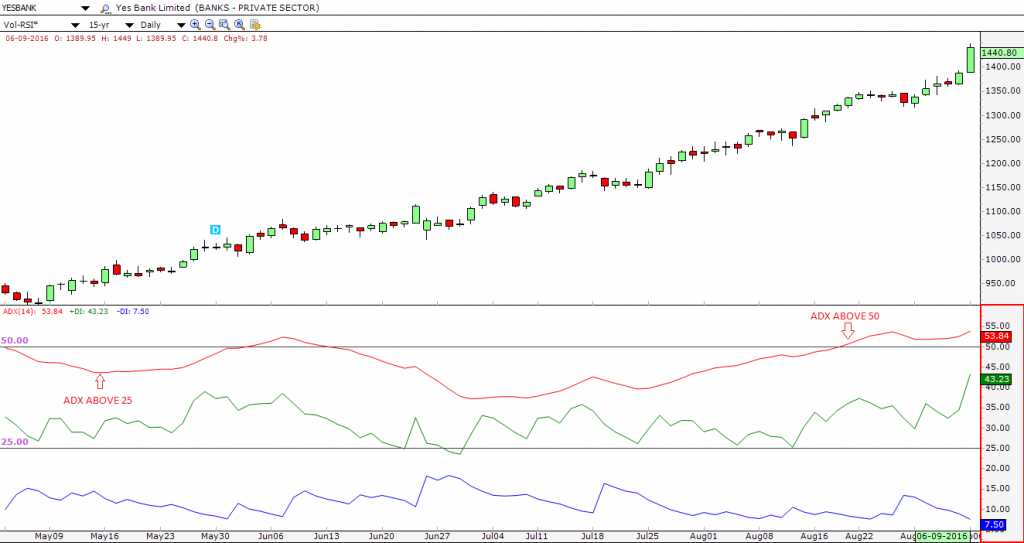Screen dimensions: 1024x543
Task: Click the ADX ABOVE 50 arrow annotation
Action: pyautogui.click(x=848, y=331)
